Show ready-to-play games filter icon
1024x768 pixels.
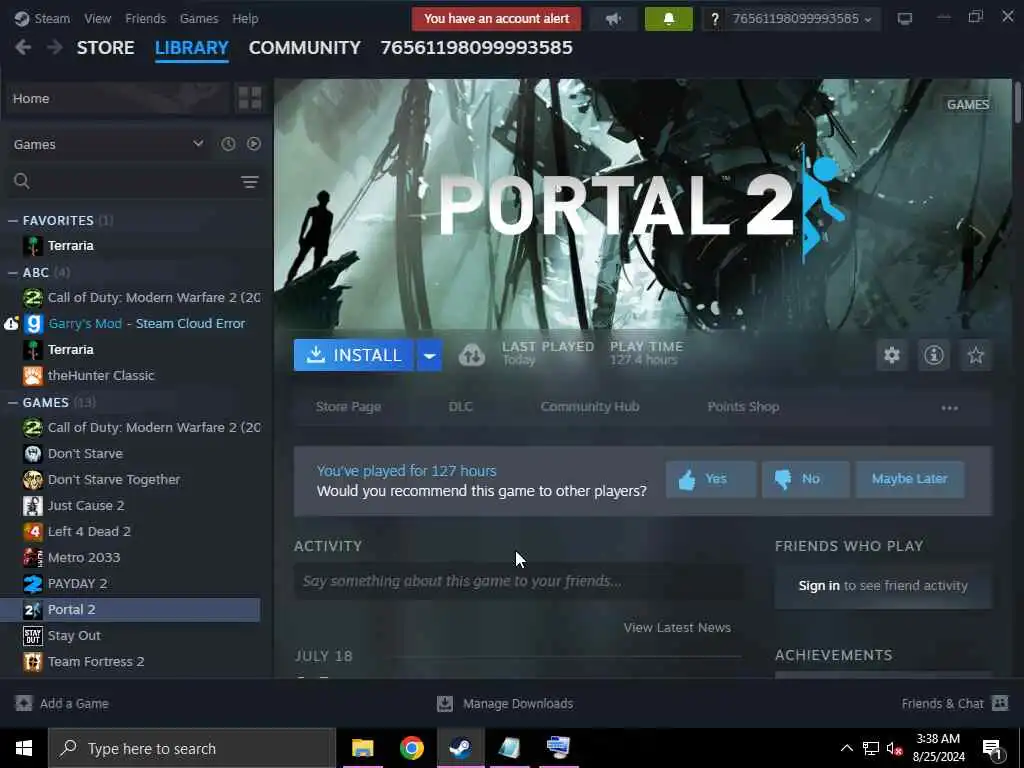(x=254, y=144)
